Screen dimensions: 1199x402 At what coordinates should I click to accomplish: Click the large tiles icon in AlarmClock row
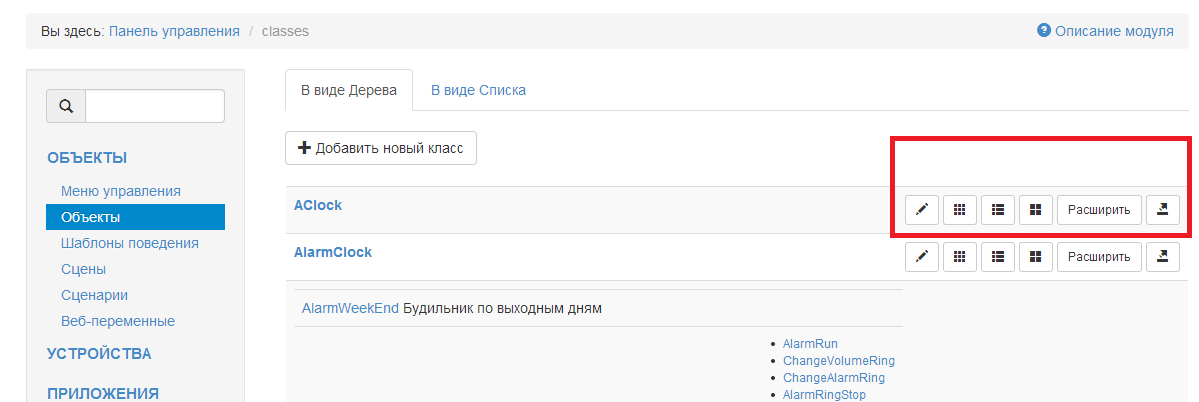(1036, 257)
